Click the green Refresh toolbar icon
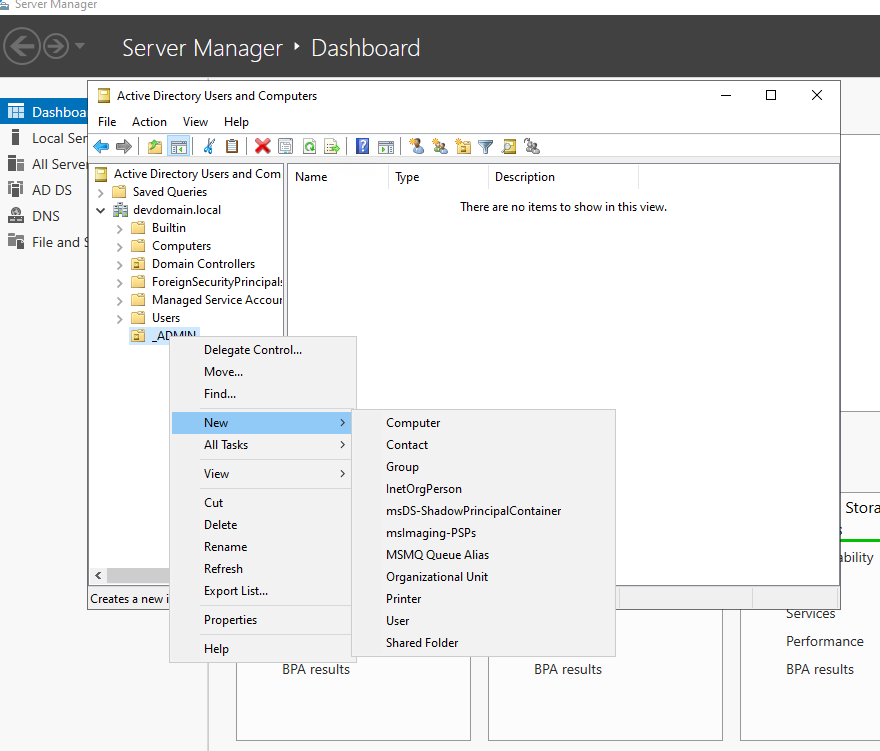 (x=309, y=146)
